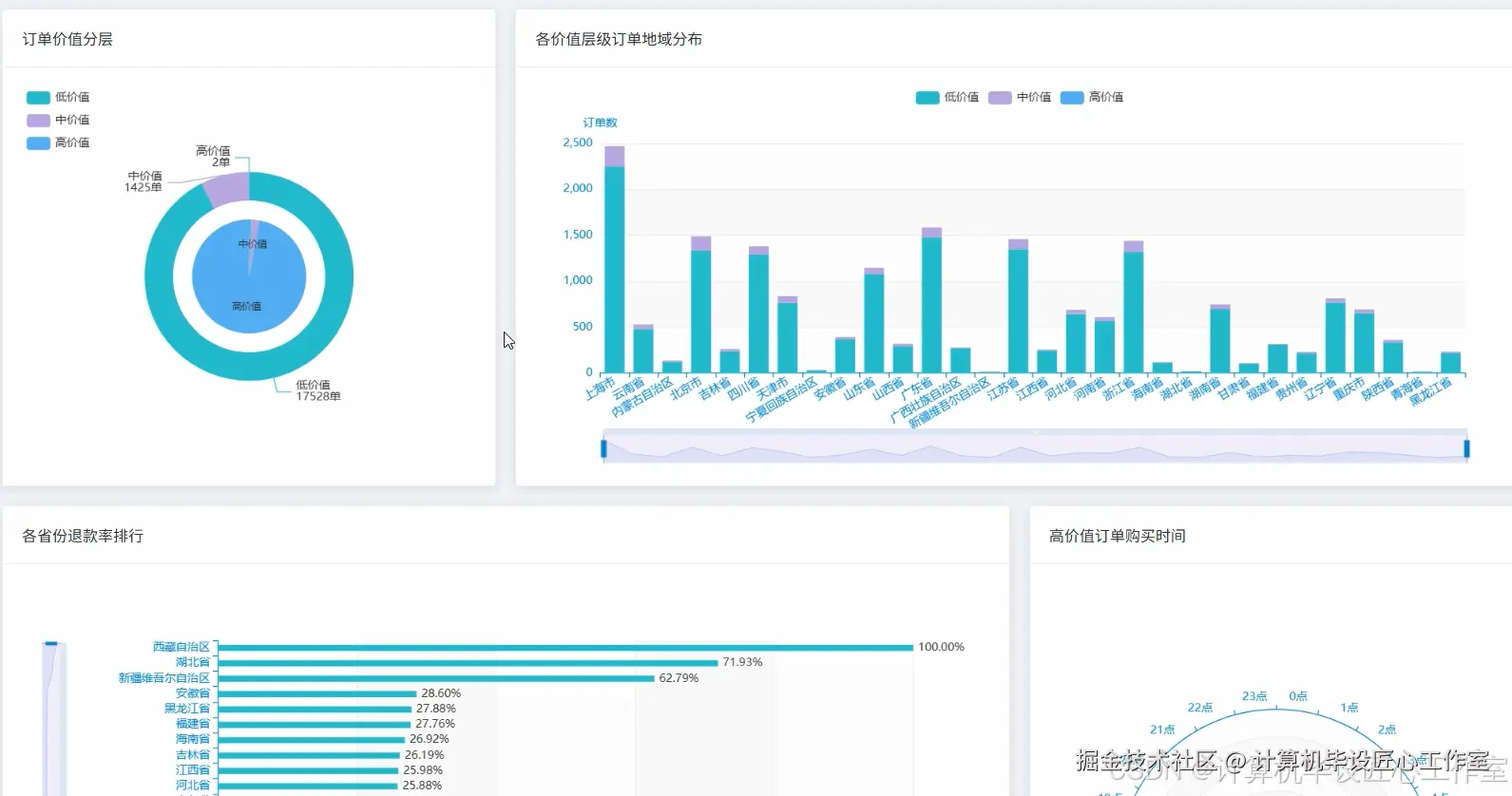
Task: Click 上海市 x-axis label
Action: click(600, 389)
